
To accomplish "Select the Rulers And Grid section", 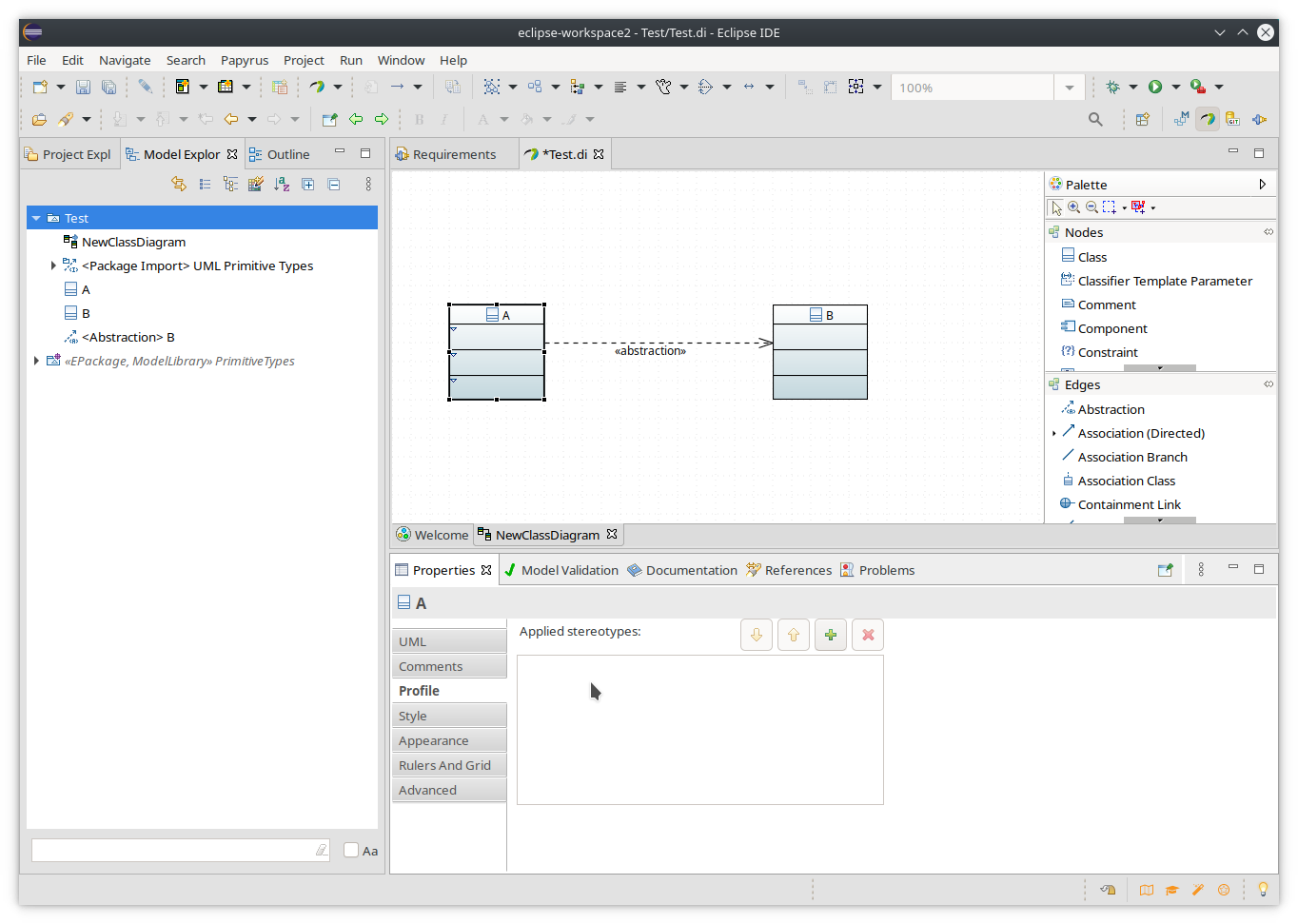I will click(x=449, y=765).
